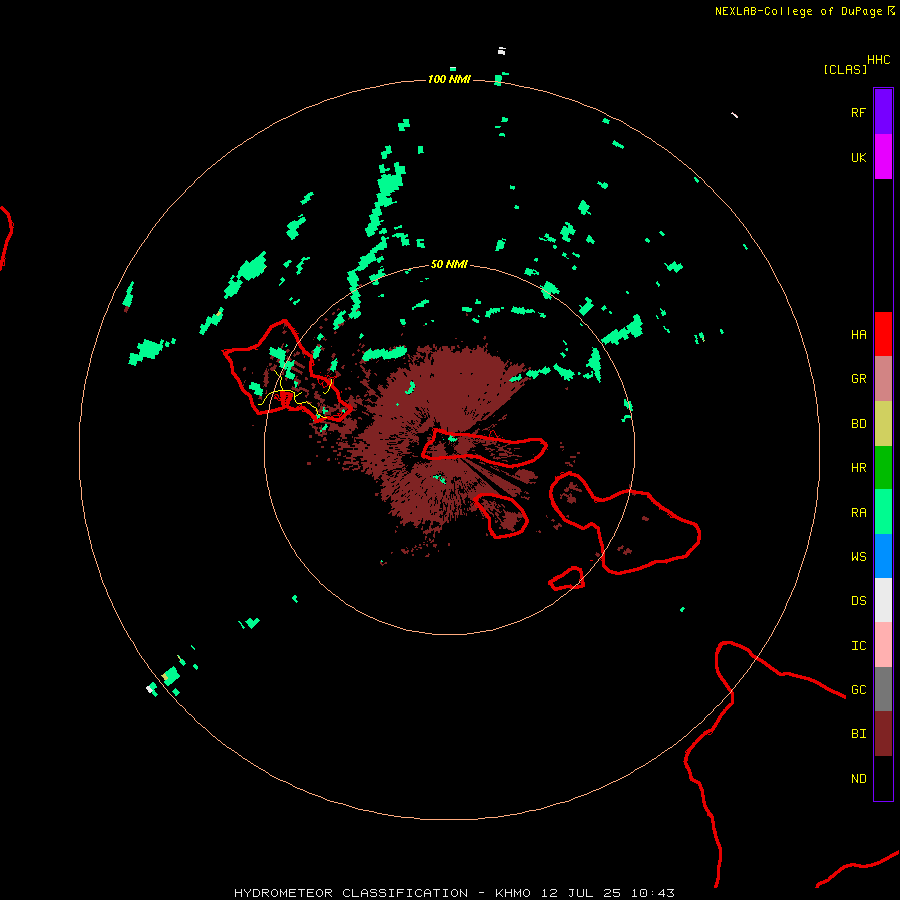Click the DS white legend swatch
900x900 pixels.
point(883,600)
